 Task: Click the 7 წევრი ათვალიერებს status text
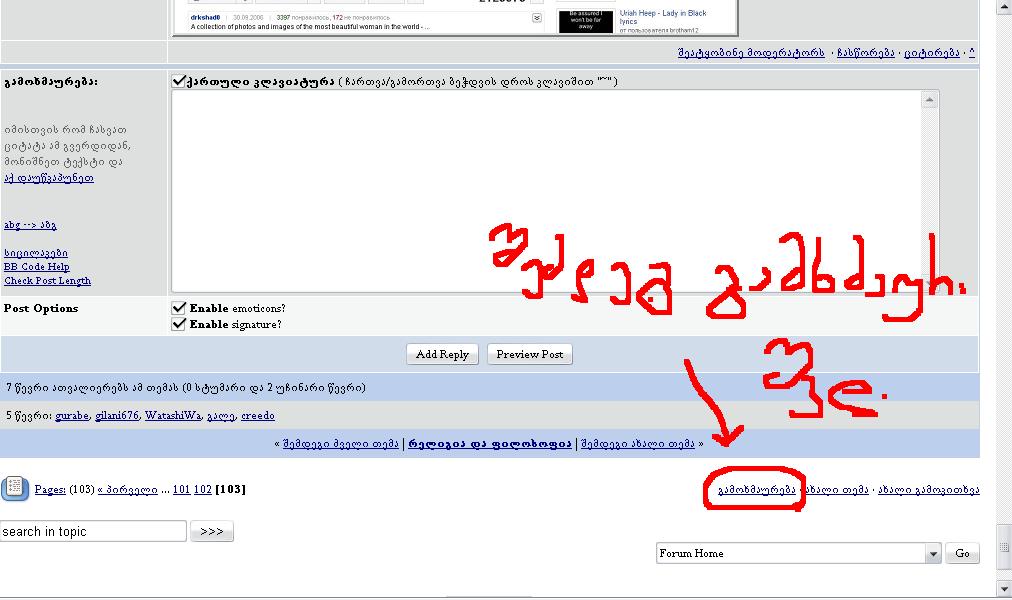pos(186,388)
